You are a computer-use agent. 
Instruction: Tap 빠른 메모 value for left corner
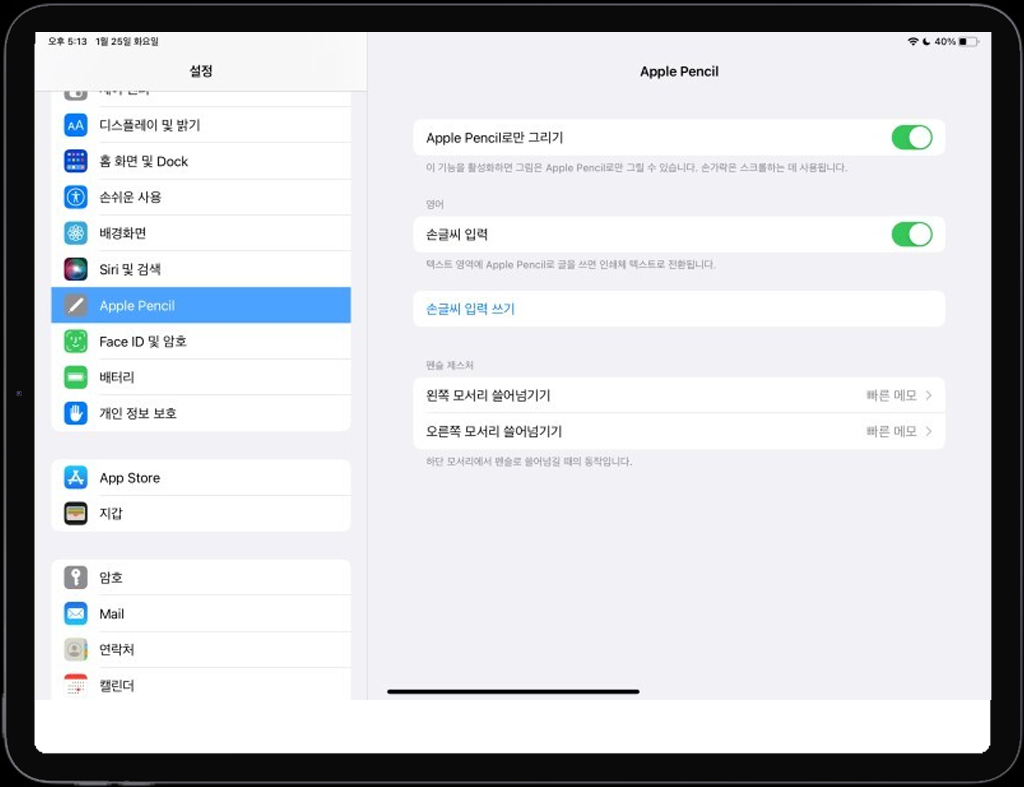click(x=891, y=395)
